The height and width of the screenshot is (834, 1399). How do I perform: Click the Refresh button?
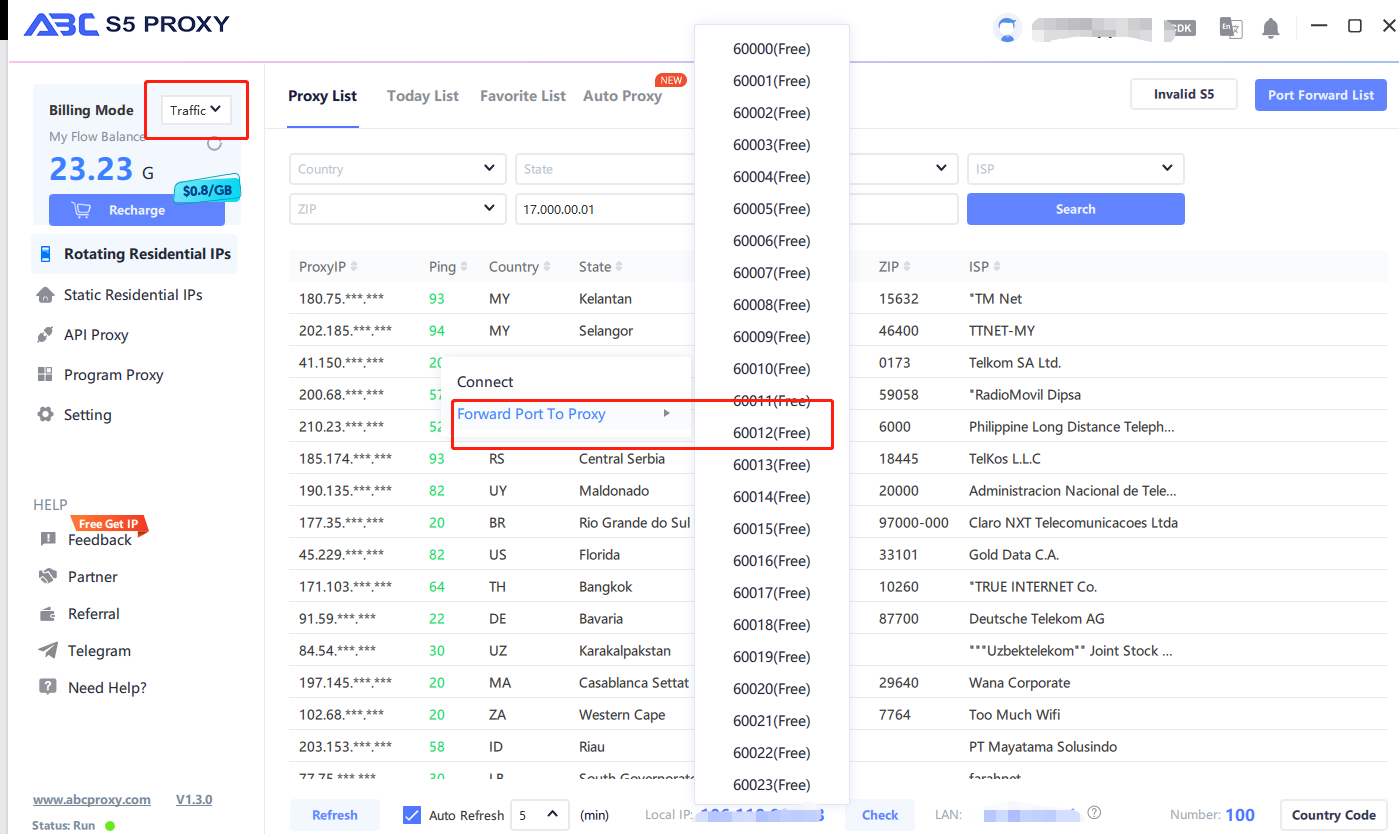335,815
